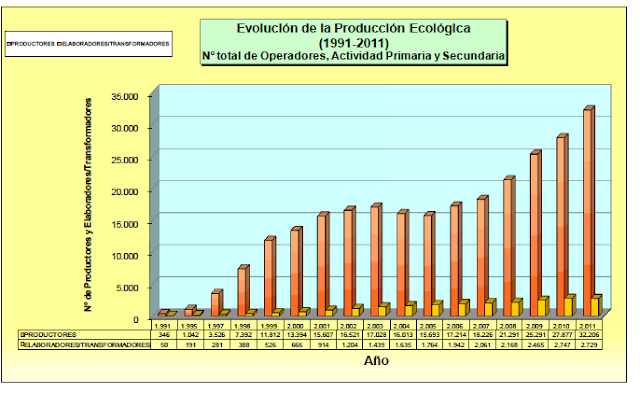Click the '27.877' Productores cell
The image size is (640, 393).
(562, 335)
